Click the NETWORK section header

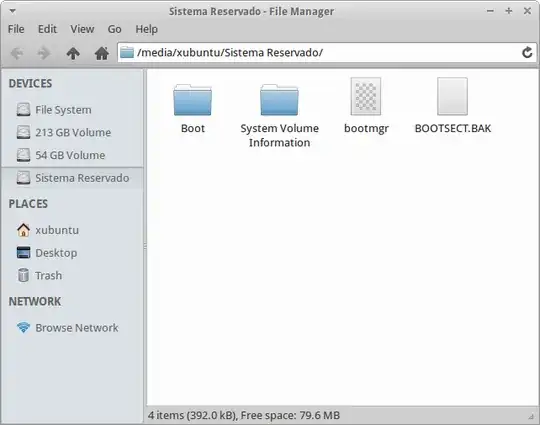(35, 302)
